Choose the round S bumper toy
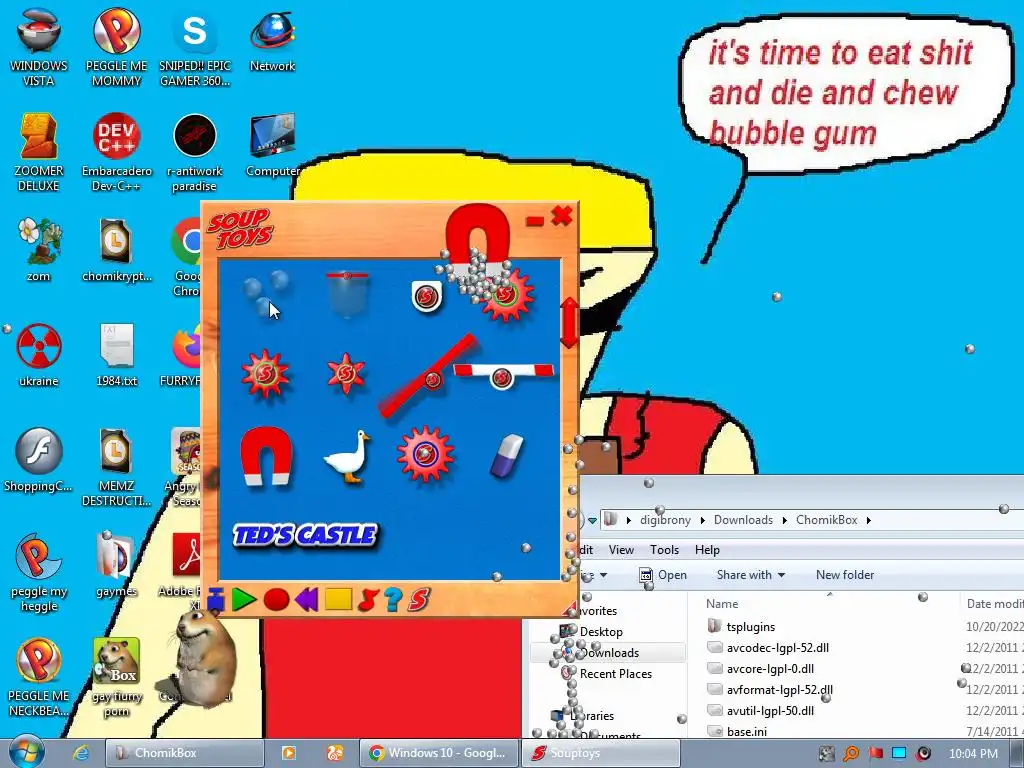 pos(426,297)
